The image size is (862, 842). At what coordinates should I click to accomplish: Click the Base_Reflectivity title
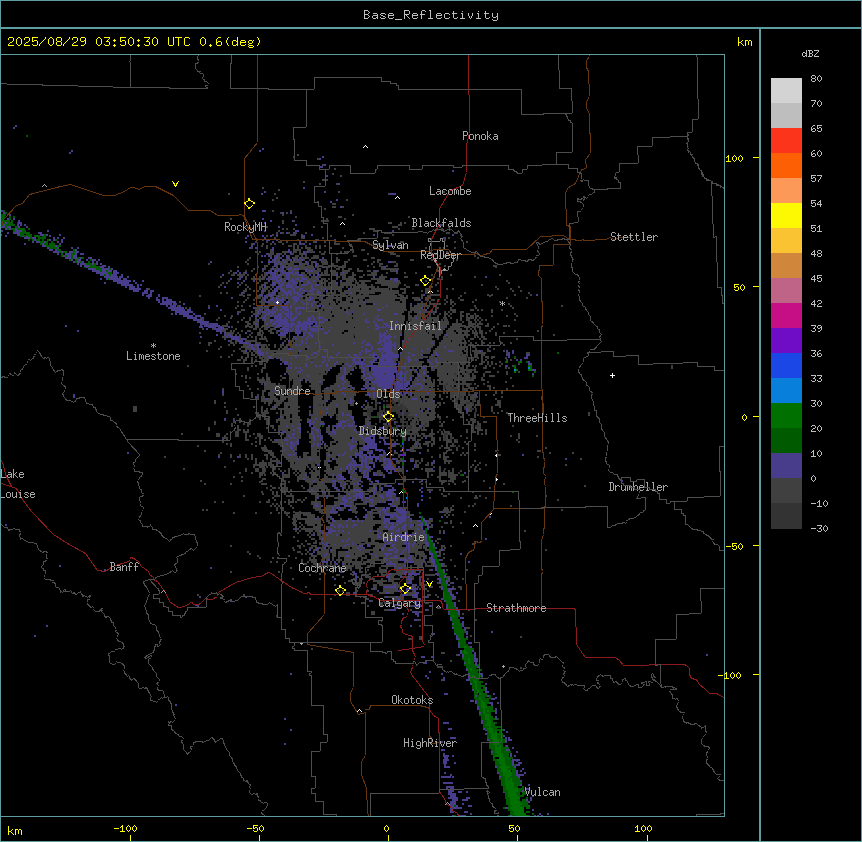tap(431, 15)
